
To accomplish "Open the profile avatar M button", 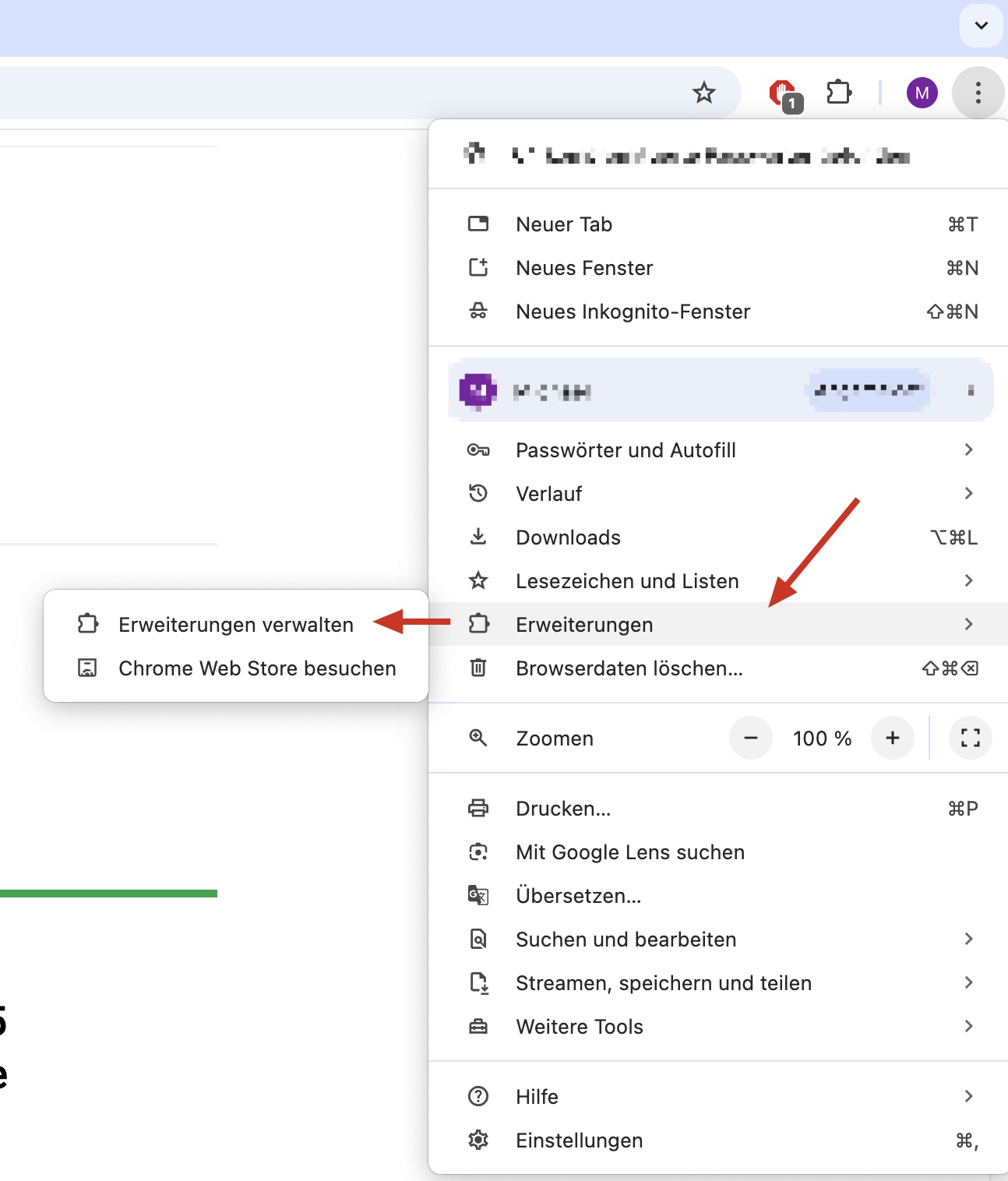I will point(922,93).
